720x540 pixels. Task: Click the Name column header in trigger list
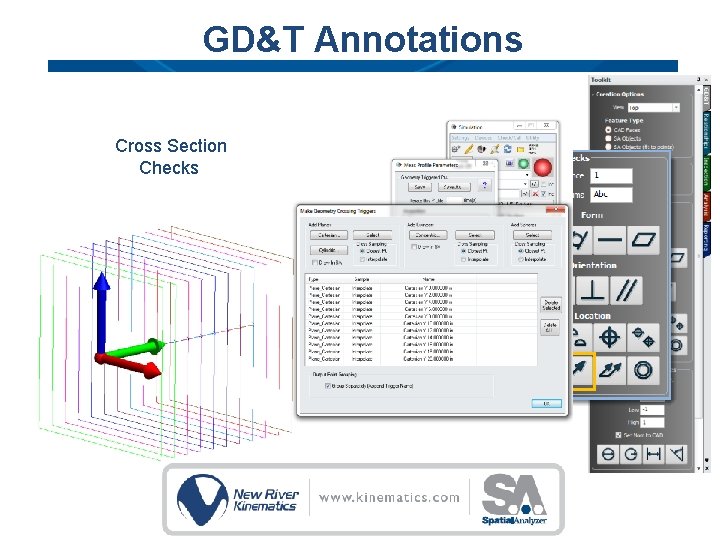tap(428, 279)
